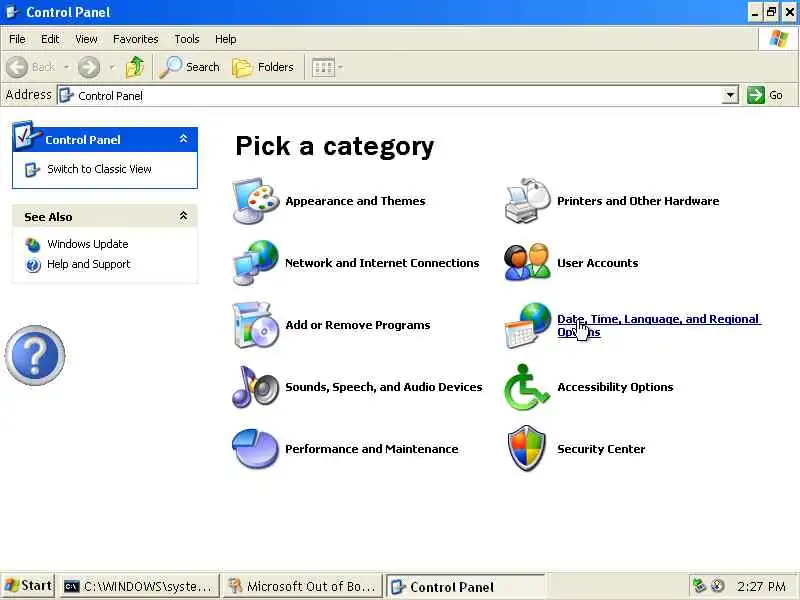Click the Control Panel taskbar button
The image size is (800, 600).
465,586
